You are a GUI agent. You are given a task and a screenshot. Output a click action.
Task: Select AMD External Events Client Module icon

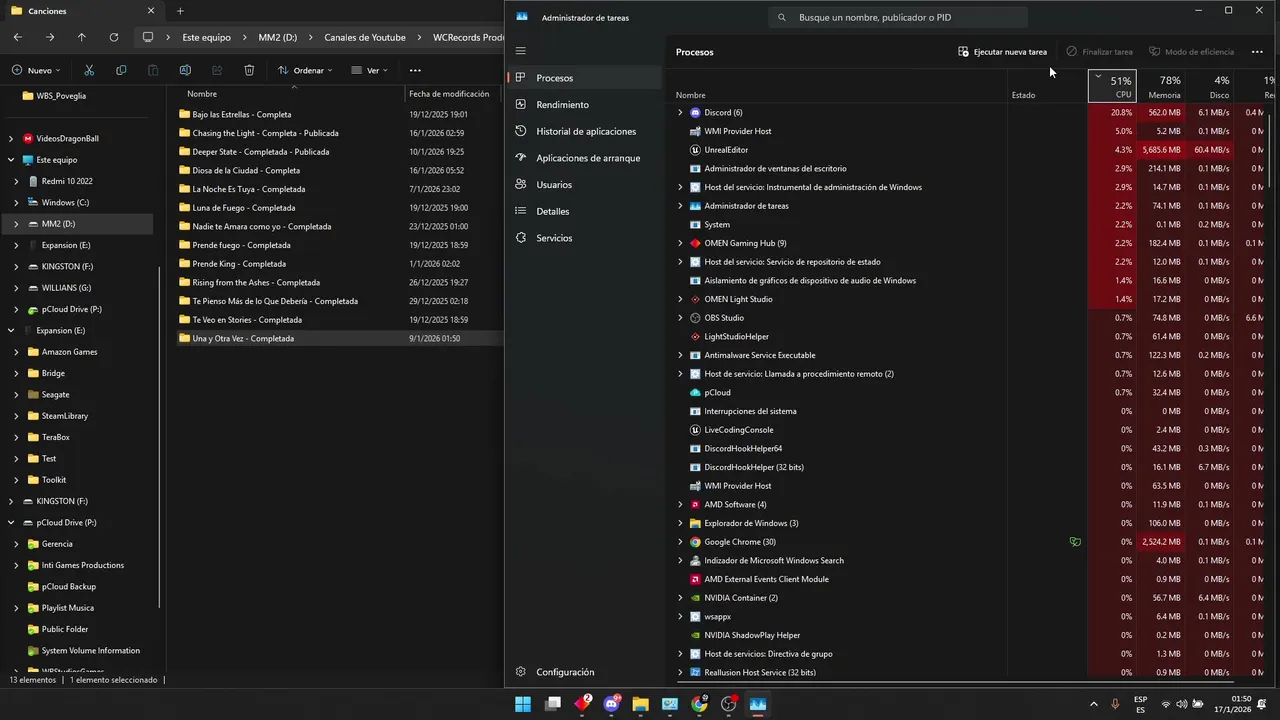tap(695, 579)
